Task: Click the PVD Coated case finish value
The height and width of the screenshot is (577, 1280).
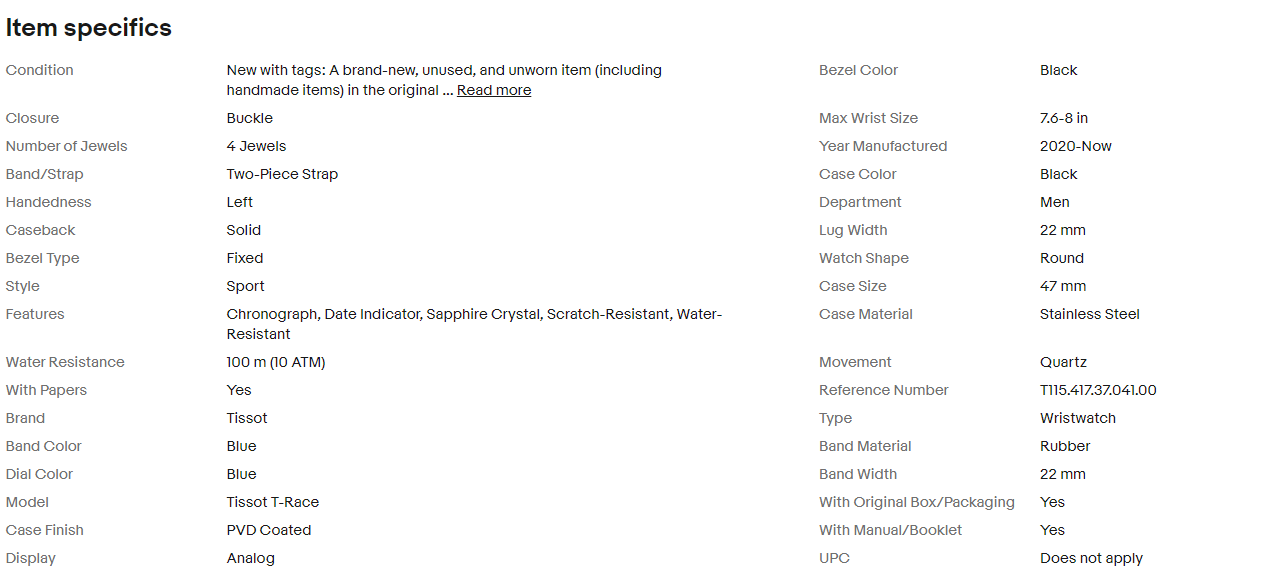Action: (x=269, y=530)
